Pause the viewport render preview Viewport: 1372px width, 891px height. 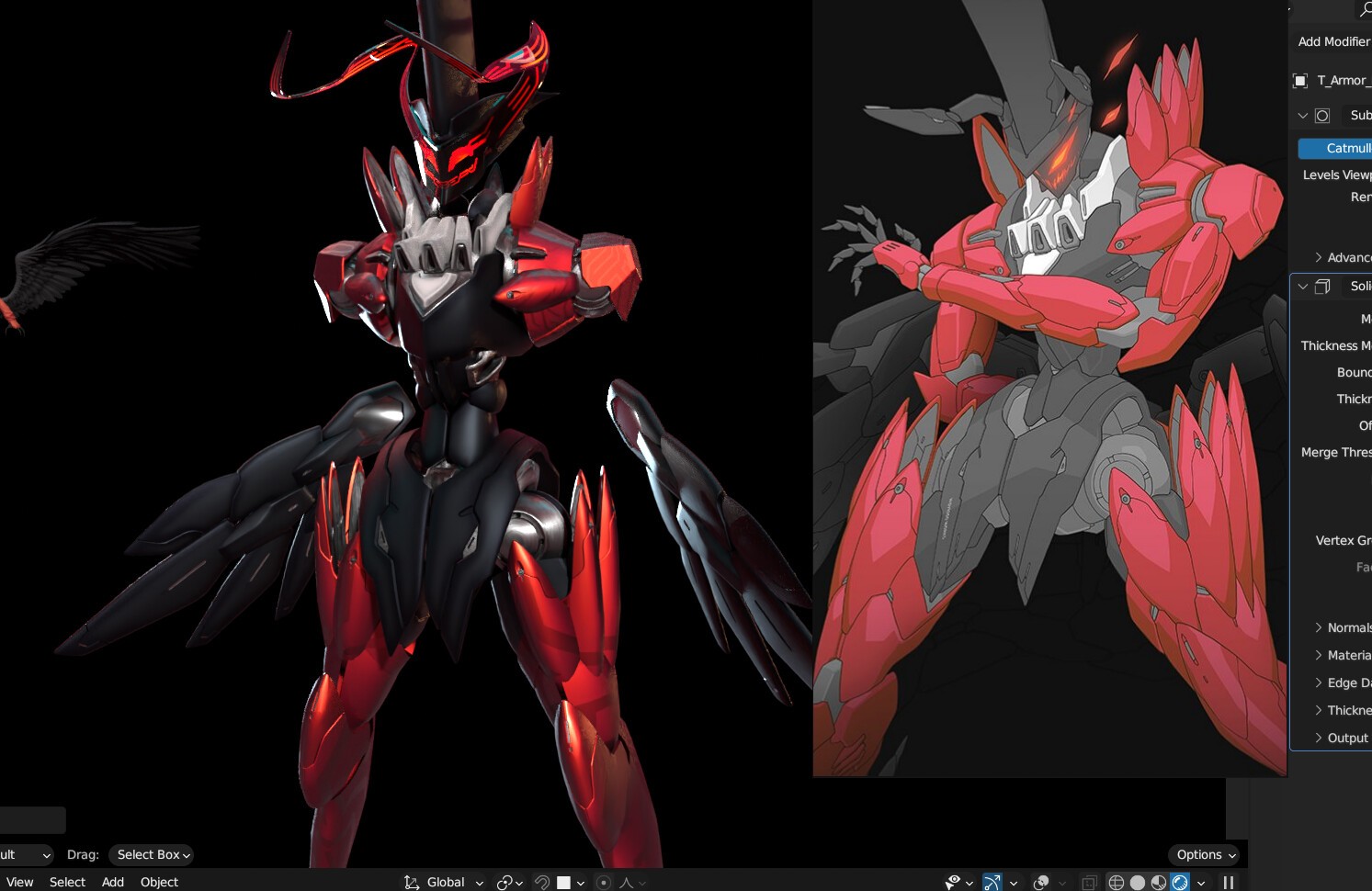tap(1229, 882)
